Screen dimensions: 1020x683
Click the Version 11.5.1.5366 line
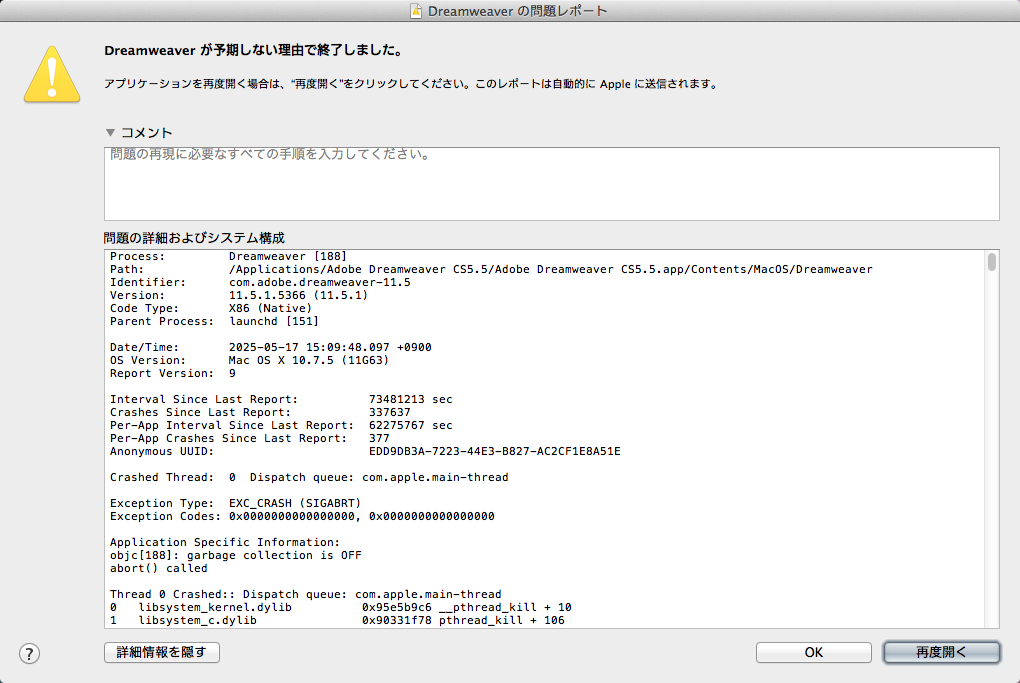coord(239,295)
